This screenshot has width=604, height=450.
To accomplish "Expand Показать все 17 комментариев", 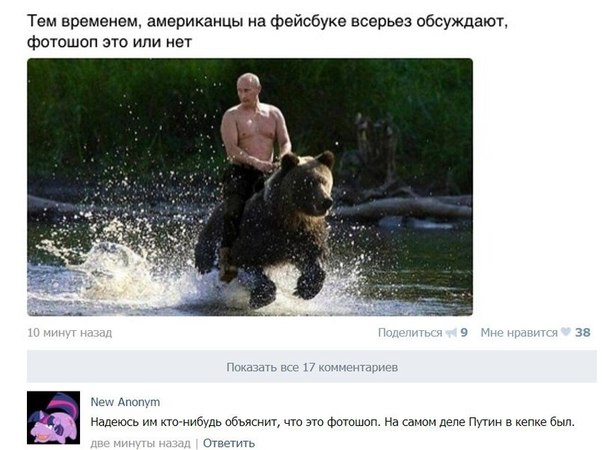I will tap(312, 367).
